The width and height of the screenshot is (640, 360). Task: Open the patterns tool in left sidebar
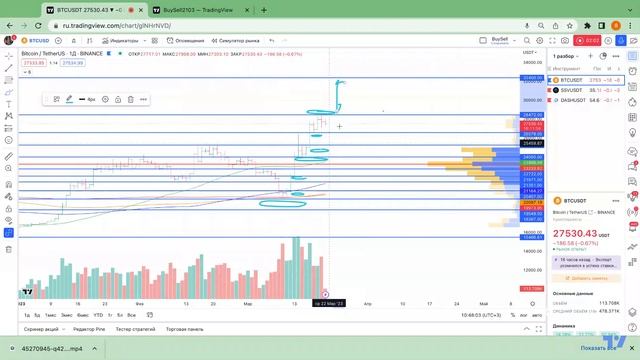pyautogui.click(x=9, y=116)
